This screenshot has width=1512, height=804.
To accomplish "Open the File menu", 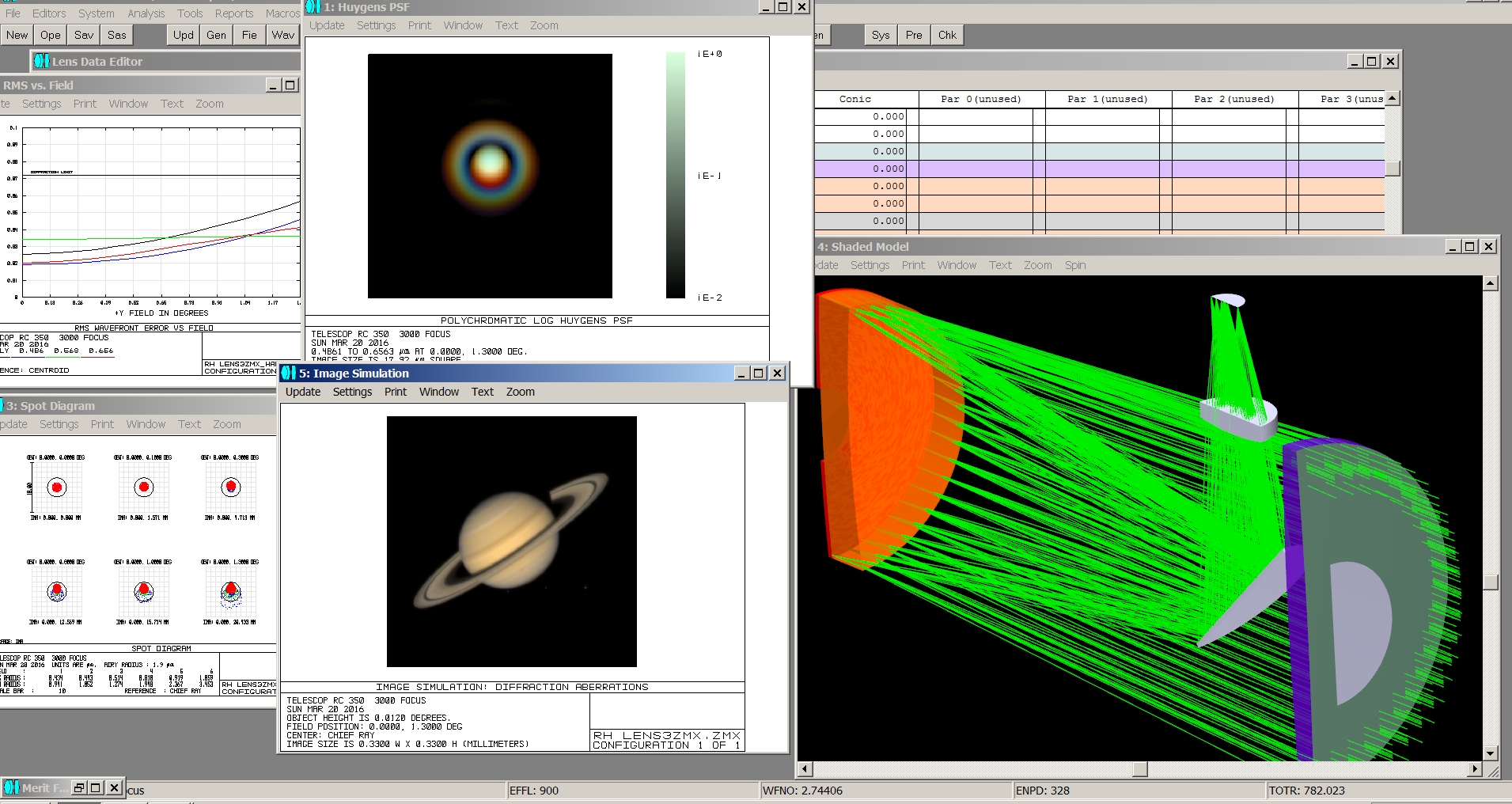I will click(13, 13).
